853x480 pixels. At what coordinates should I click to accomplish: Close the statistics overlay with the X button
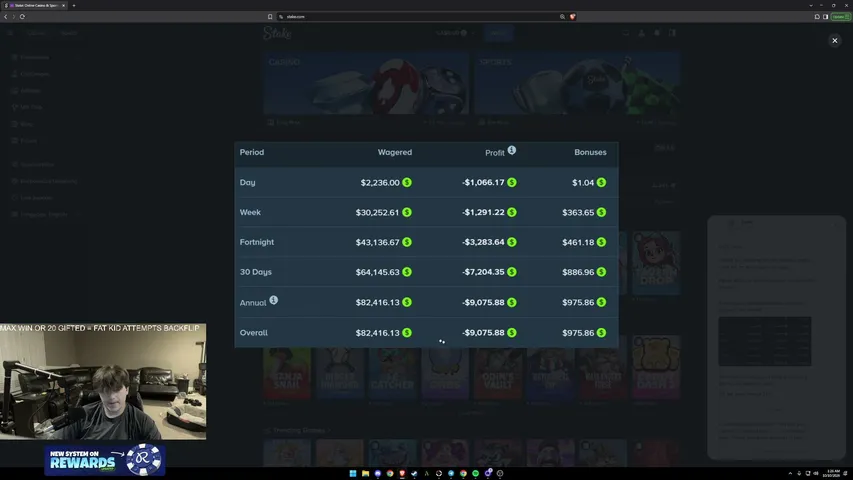835,40
